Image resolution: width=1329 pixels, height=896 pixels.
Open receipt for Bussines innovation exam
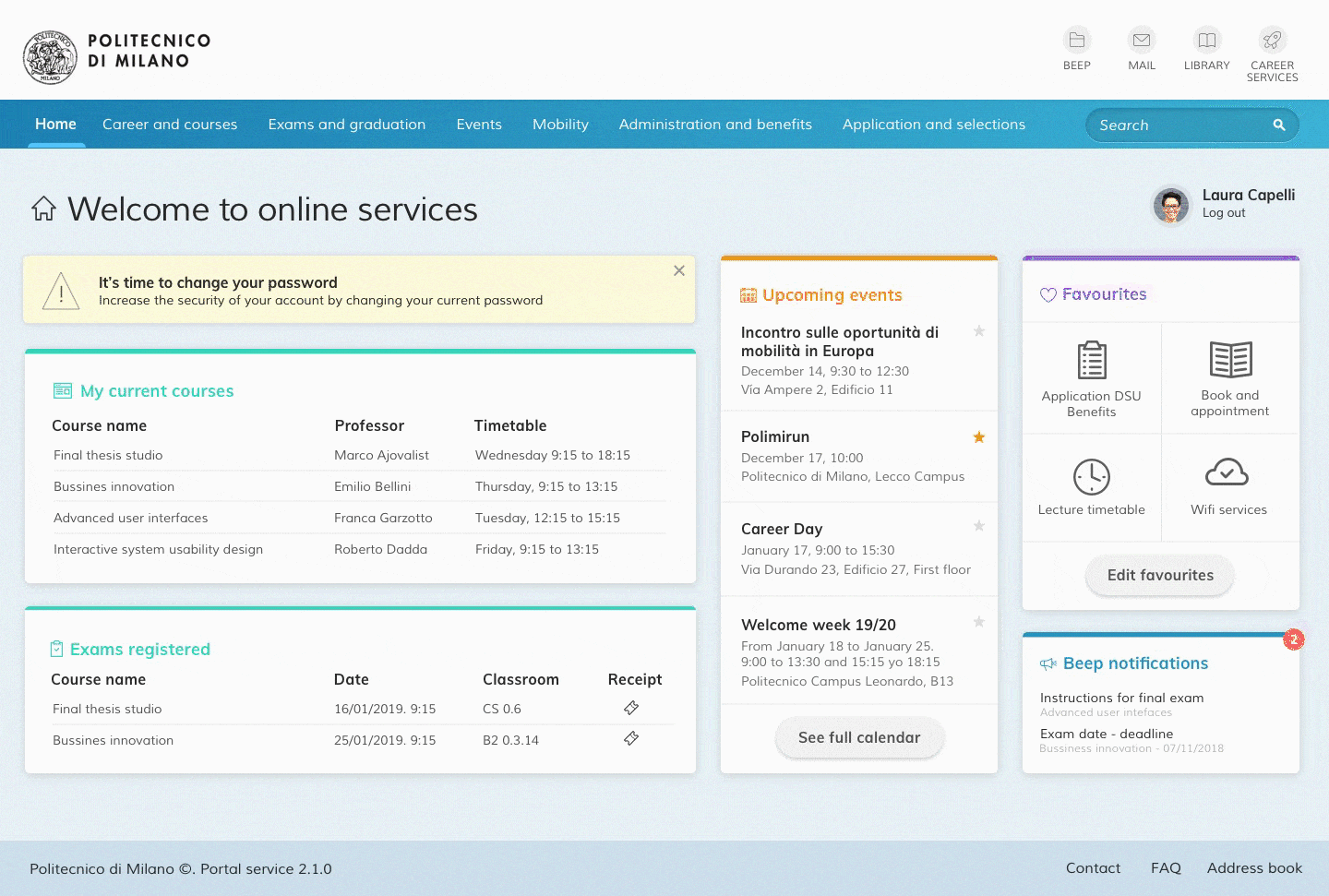tap(630, 738)
